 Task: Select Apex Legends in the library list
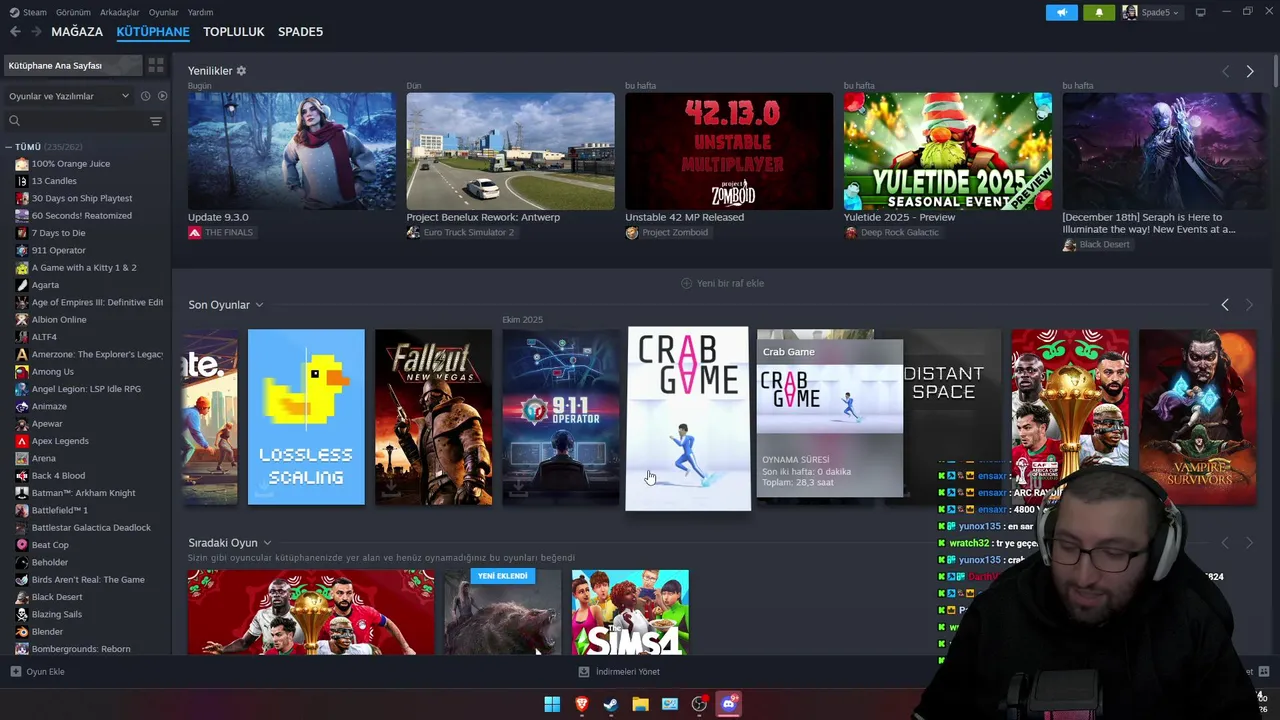60,441
